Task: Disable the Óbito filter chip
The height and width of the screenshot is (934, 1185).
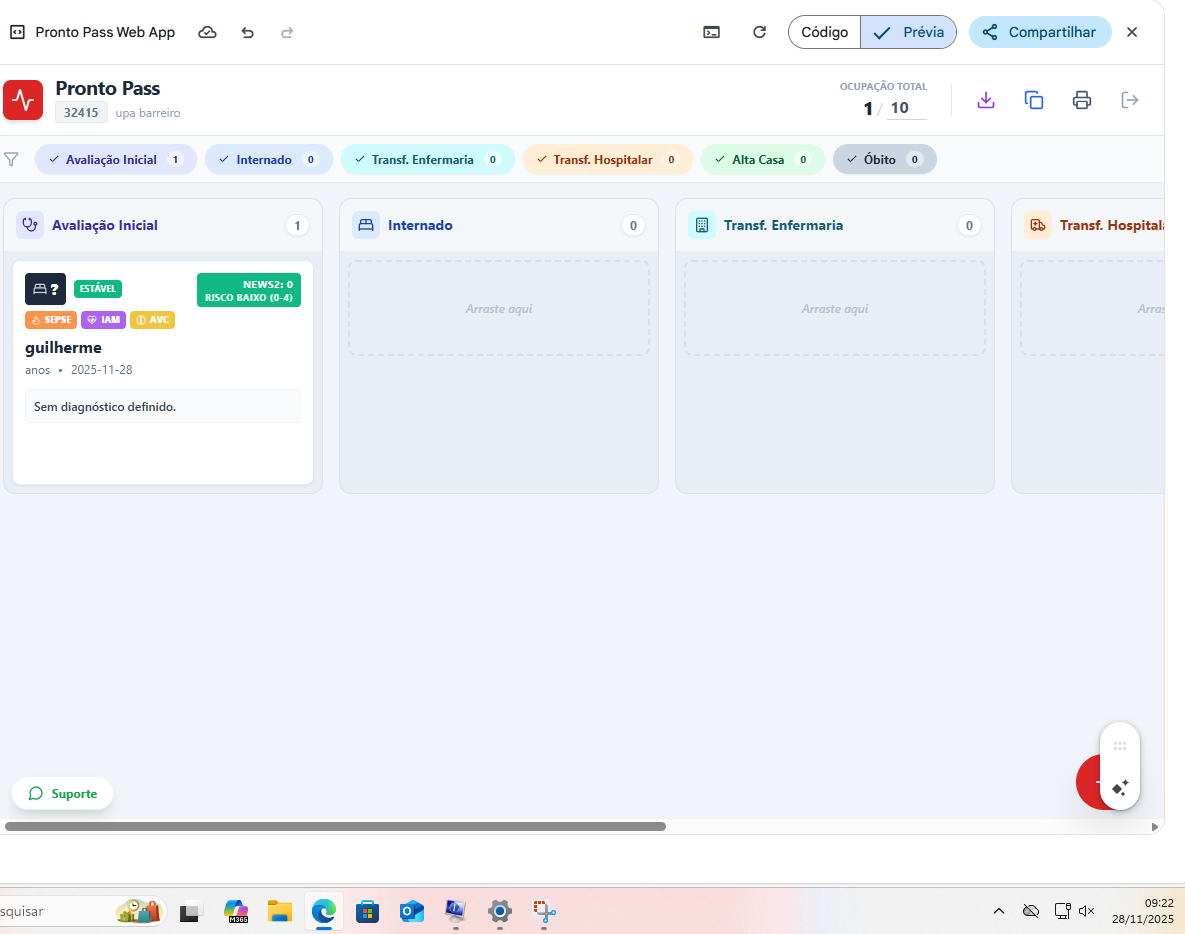Action: tap(884, 160)
